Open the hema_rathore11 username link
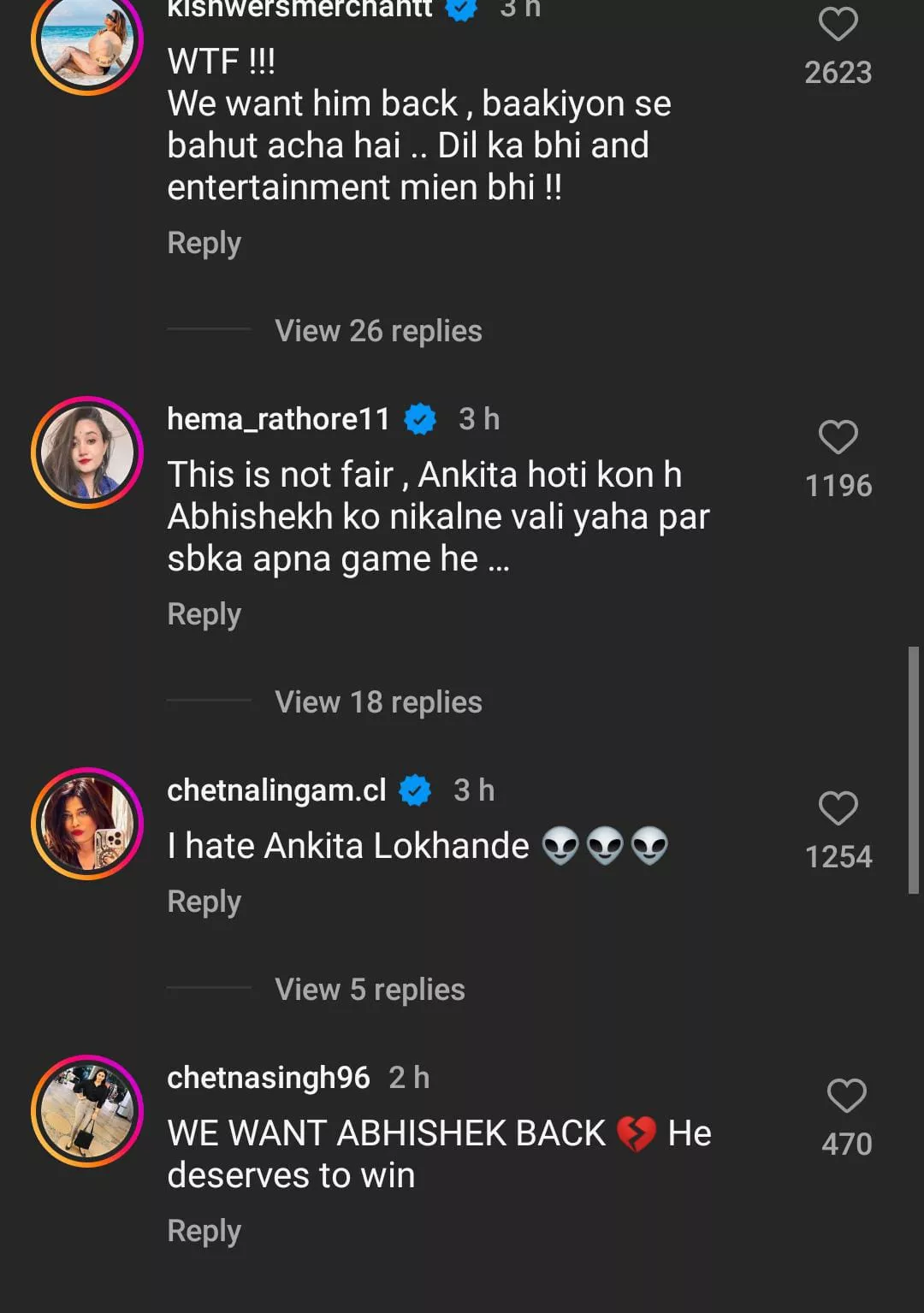The height and width of the screenshot is (1313, 924). point(278,419)
